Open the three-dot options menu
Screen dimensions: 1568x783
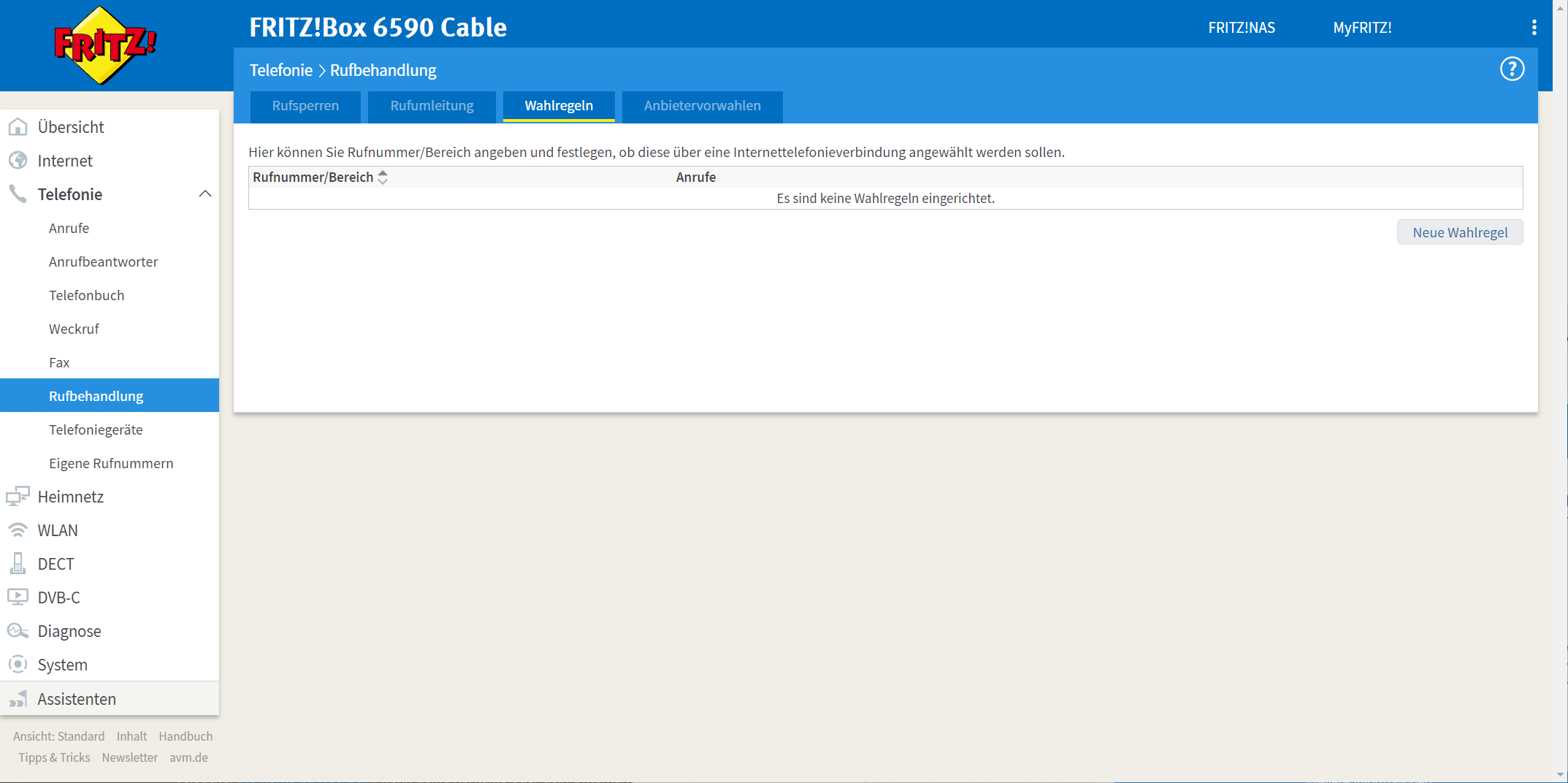coord(1534,28)
